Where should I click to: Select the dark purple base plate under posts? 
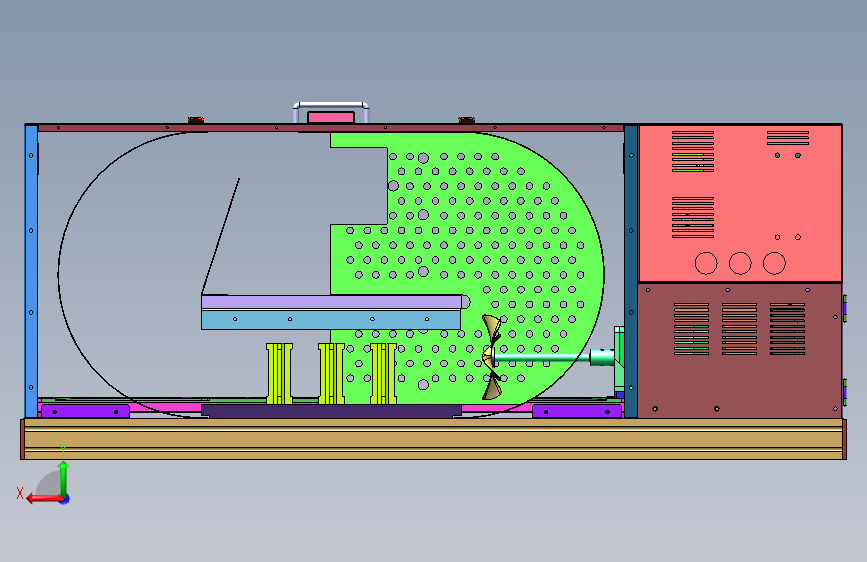coord(331,410)
